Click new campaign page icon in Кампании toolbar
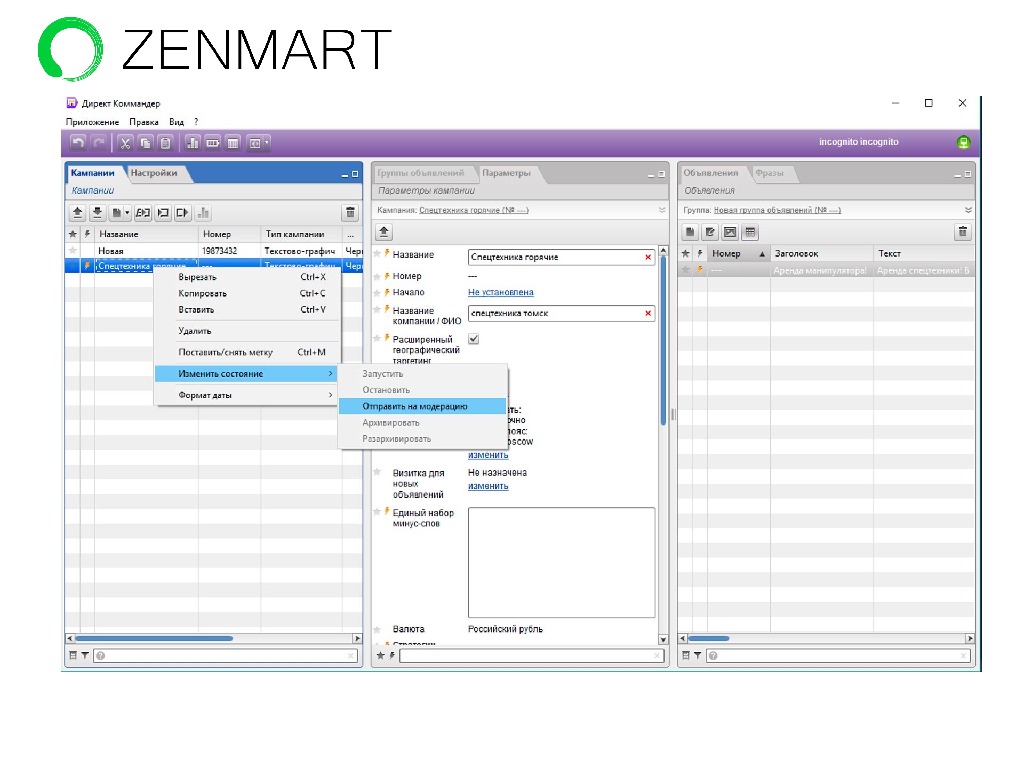 pos(116,212)
